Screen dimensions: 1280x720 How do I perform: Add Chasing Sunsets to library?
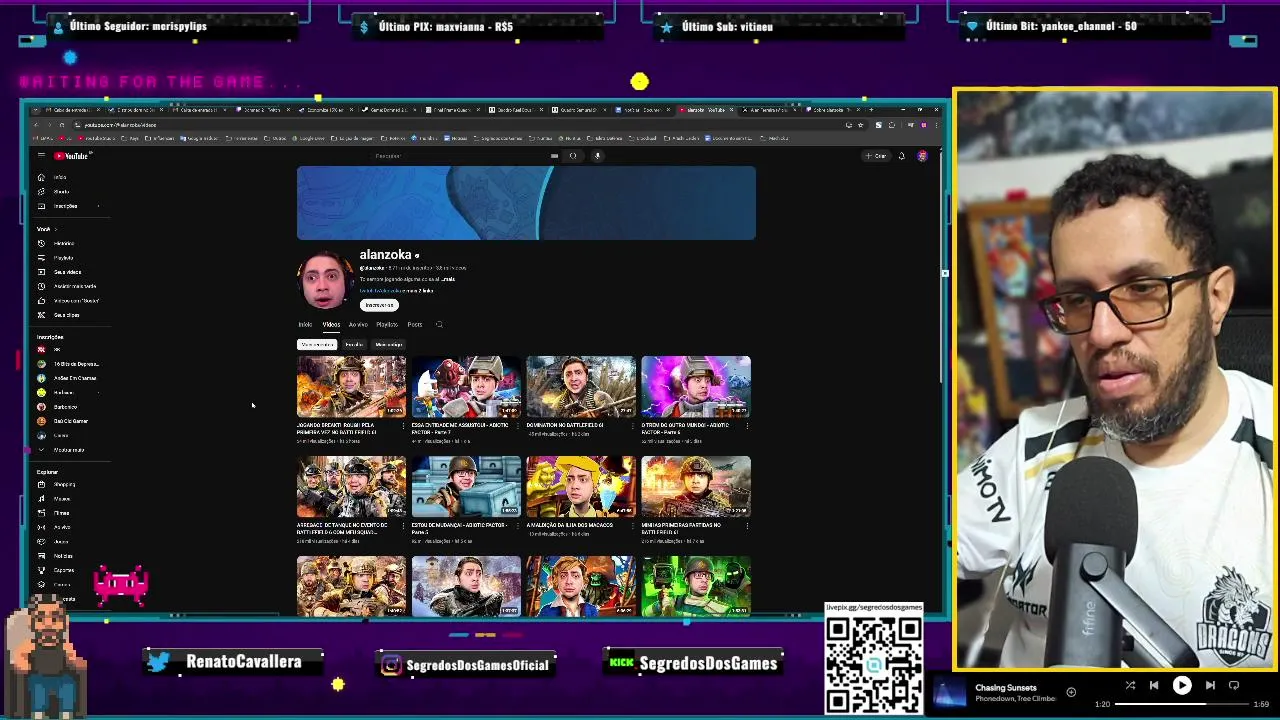1071,691
